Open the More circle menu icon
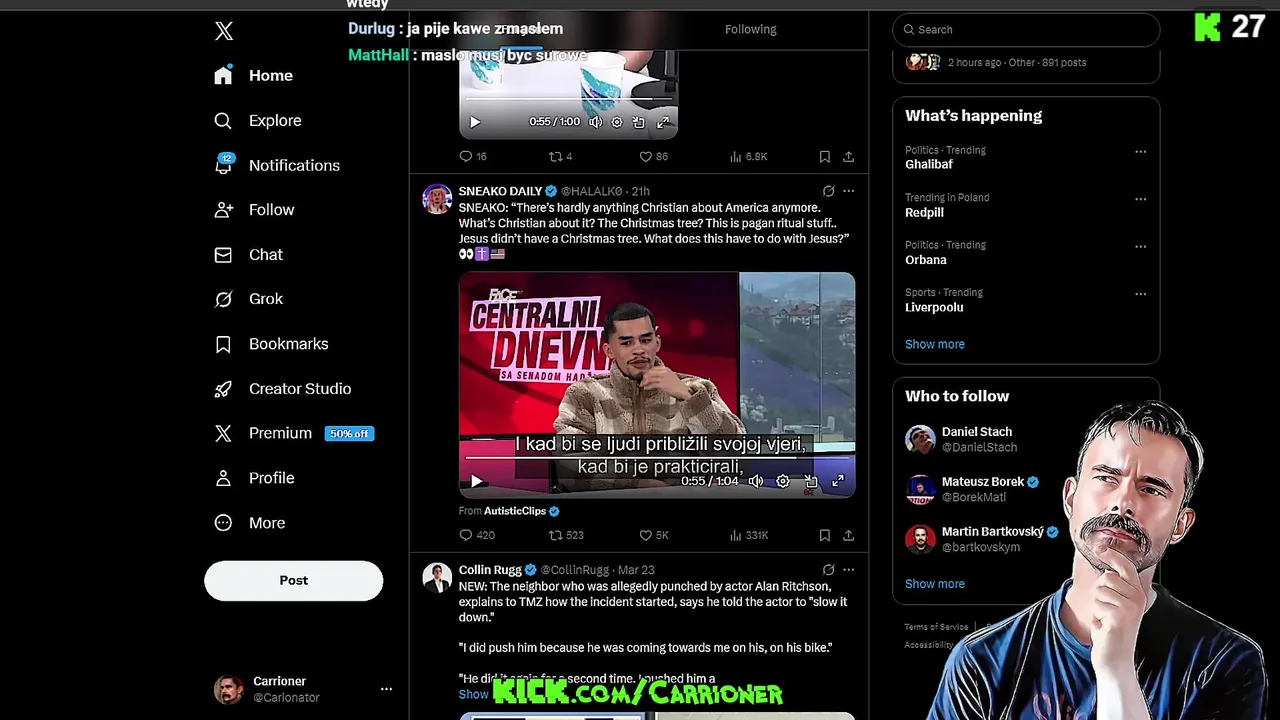This screenshot has height=720, width=1280. pos(223,523)
